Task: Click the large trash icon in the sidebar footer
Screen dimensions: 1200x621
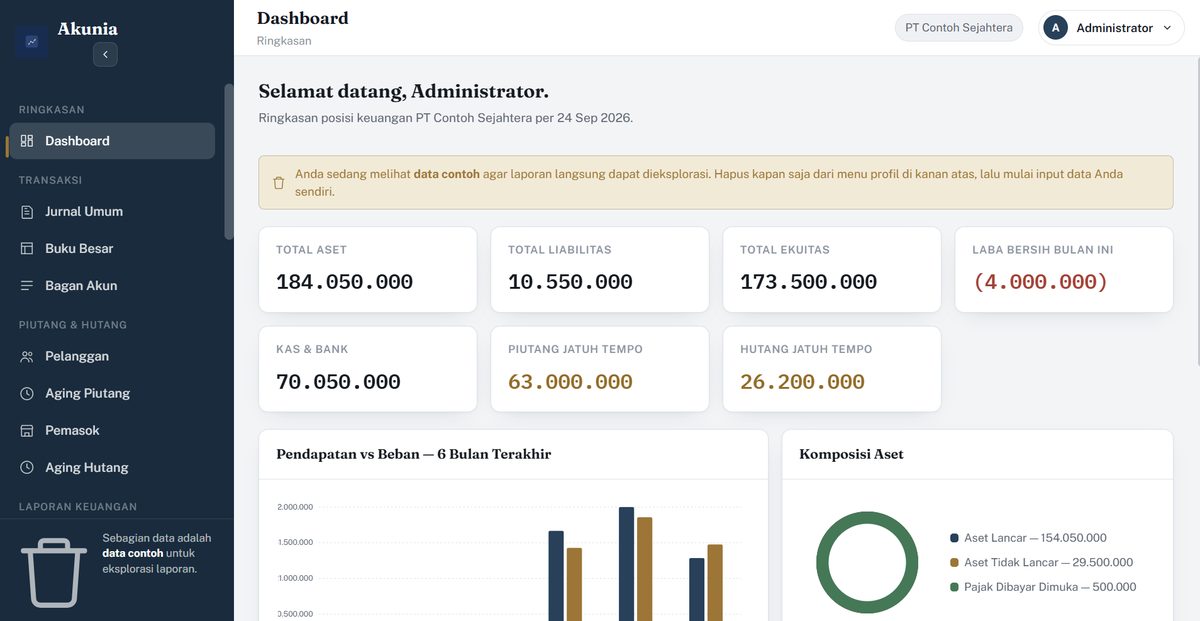Action: pyautogui.click(x=54, y=572)
